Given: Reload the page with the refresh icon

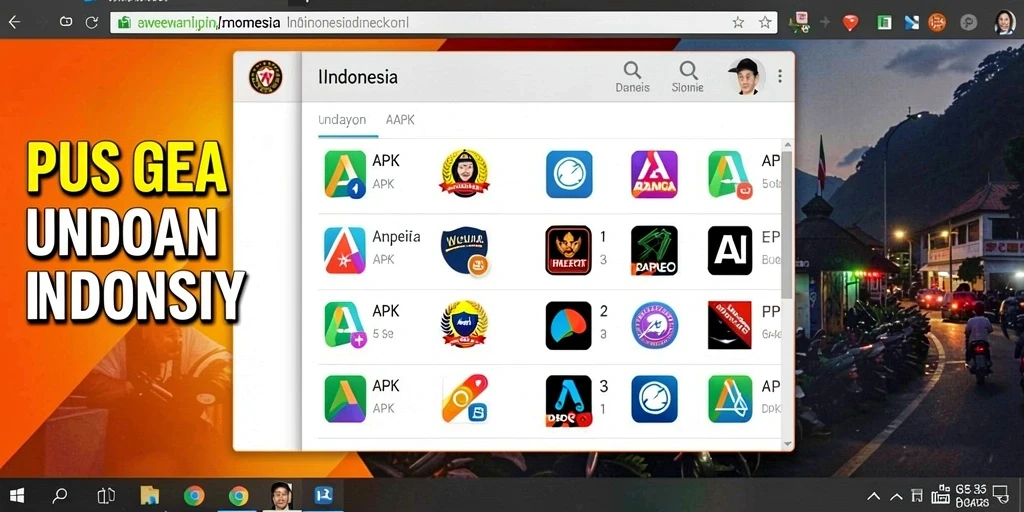Looking at the screenshot, I should coord(91,22).
